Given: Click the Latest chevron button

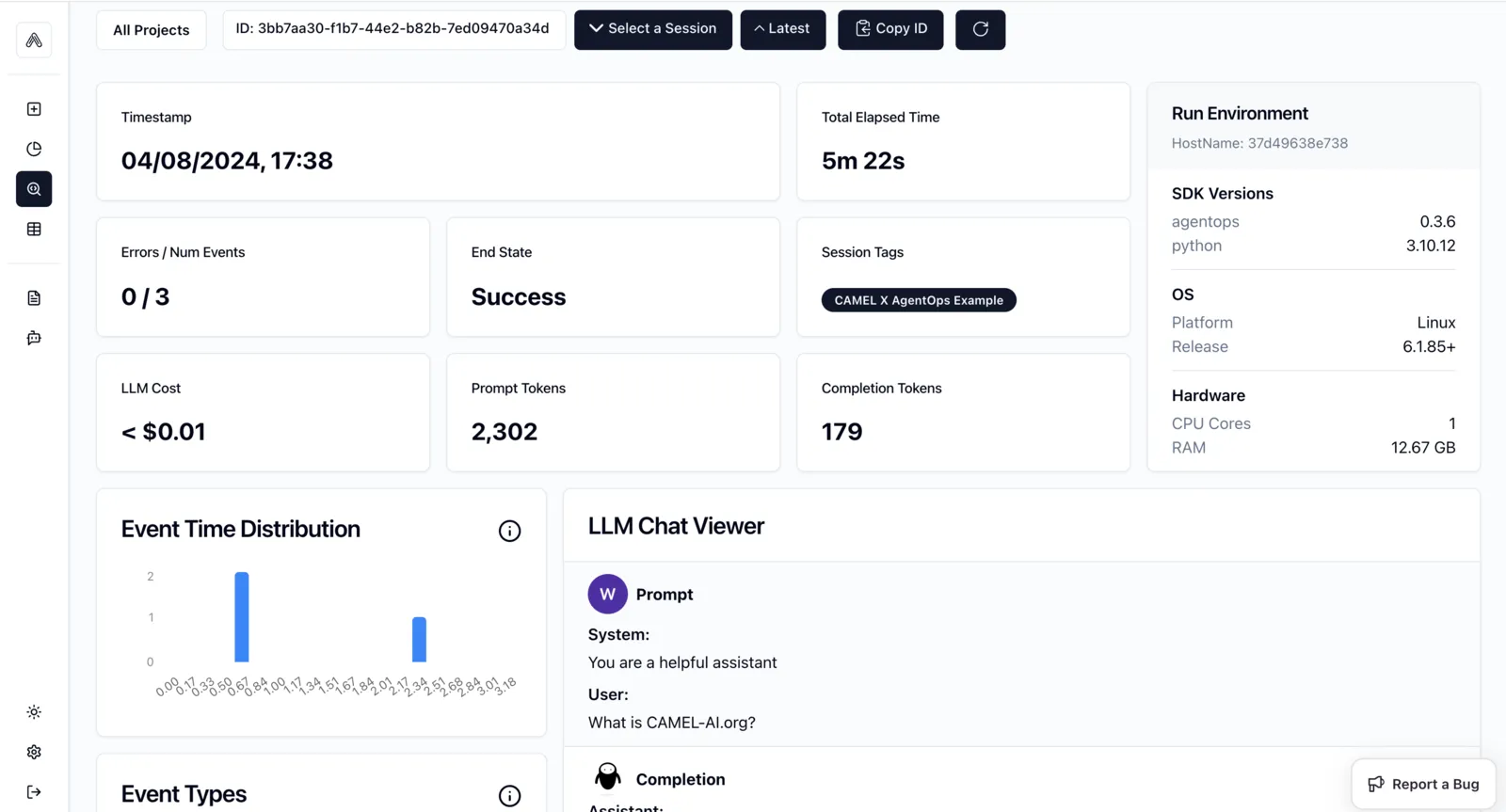Looking at the screenshot, I should coord(782,29).
